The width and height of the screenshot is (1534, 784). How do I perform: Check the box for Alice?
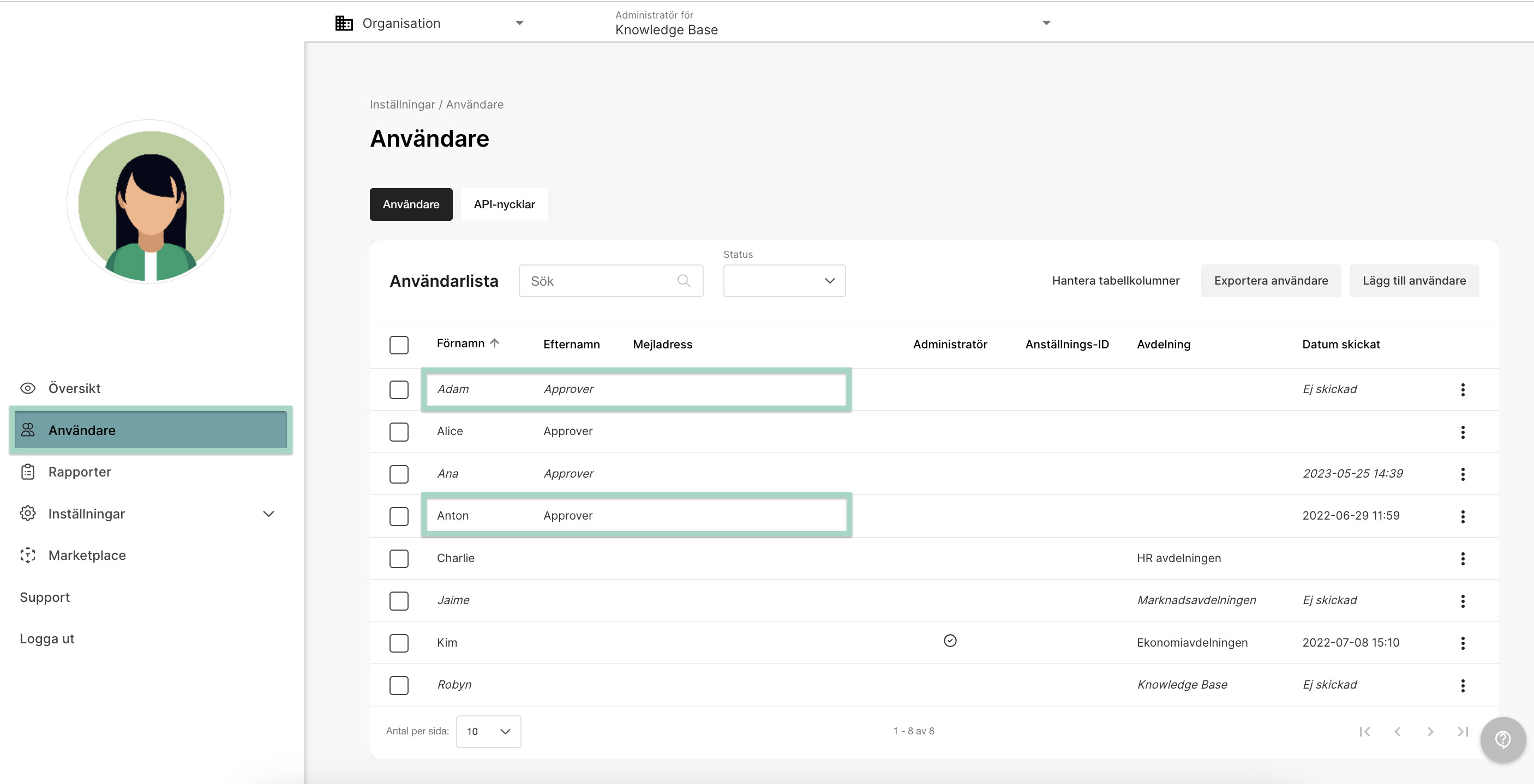coord(398,432)
